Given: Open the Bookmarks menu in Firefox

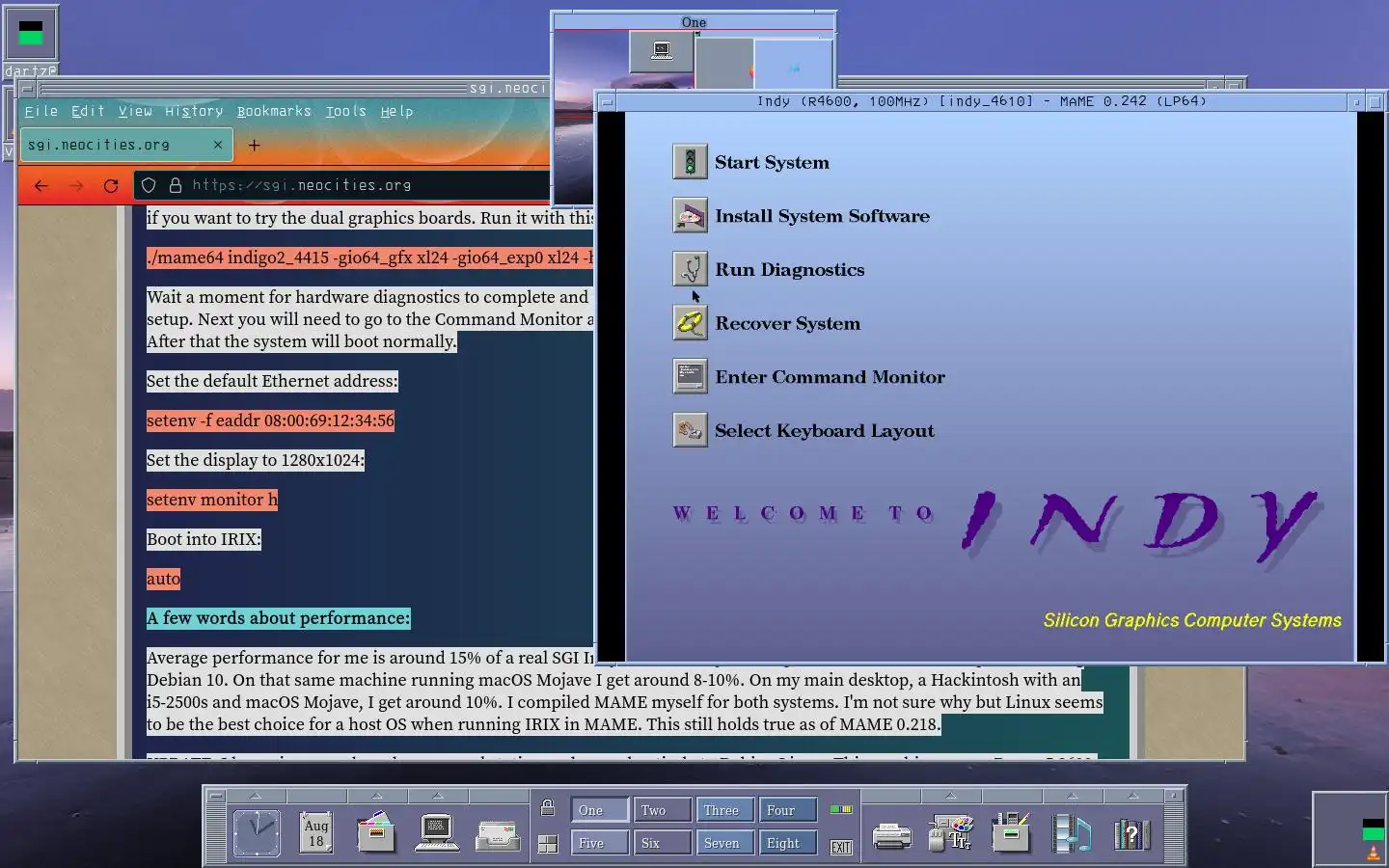Looking at the screenshot, I should click(274, 111).
